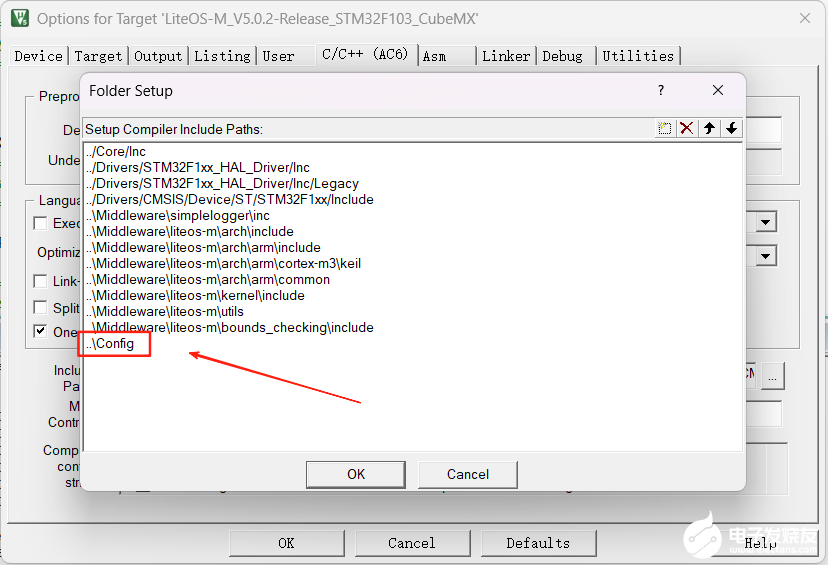The height and width of the screenshot is (565, 828).
Task: Click the Defaults button
Action: [x=538, y=543]
